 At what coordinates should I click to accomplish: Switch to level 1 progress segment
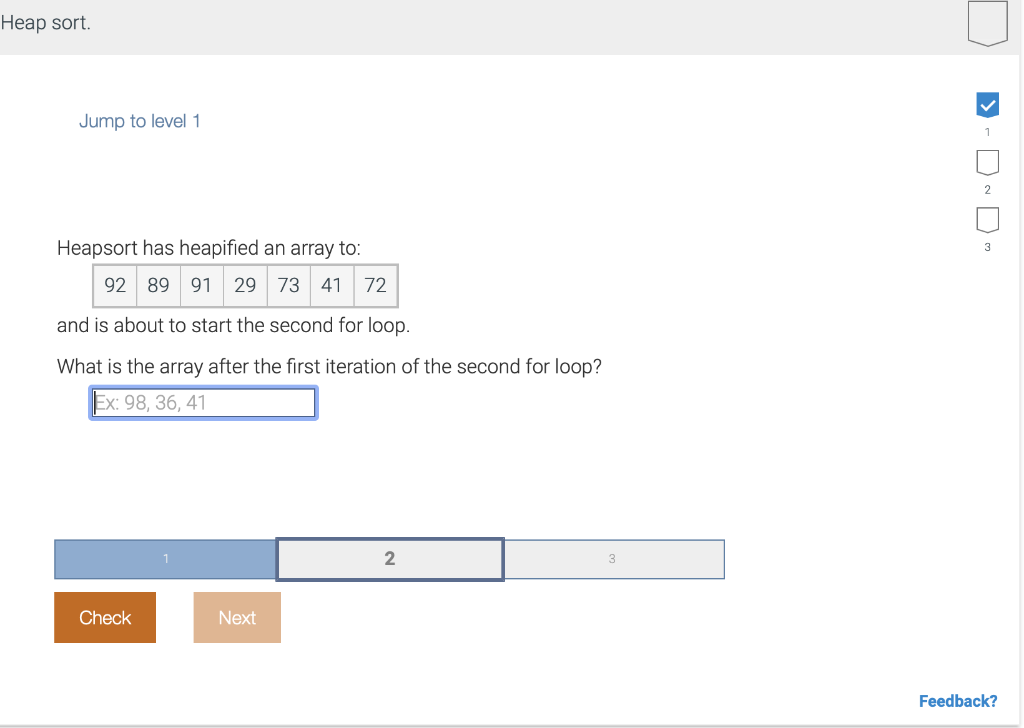point(165,559)
